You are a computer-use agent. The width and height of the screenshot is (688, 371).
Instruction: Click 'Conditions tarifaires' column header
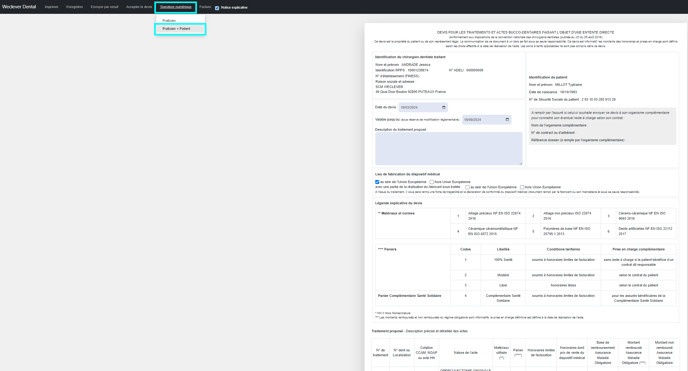click(x=563, y=250)
